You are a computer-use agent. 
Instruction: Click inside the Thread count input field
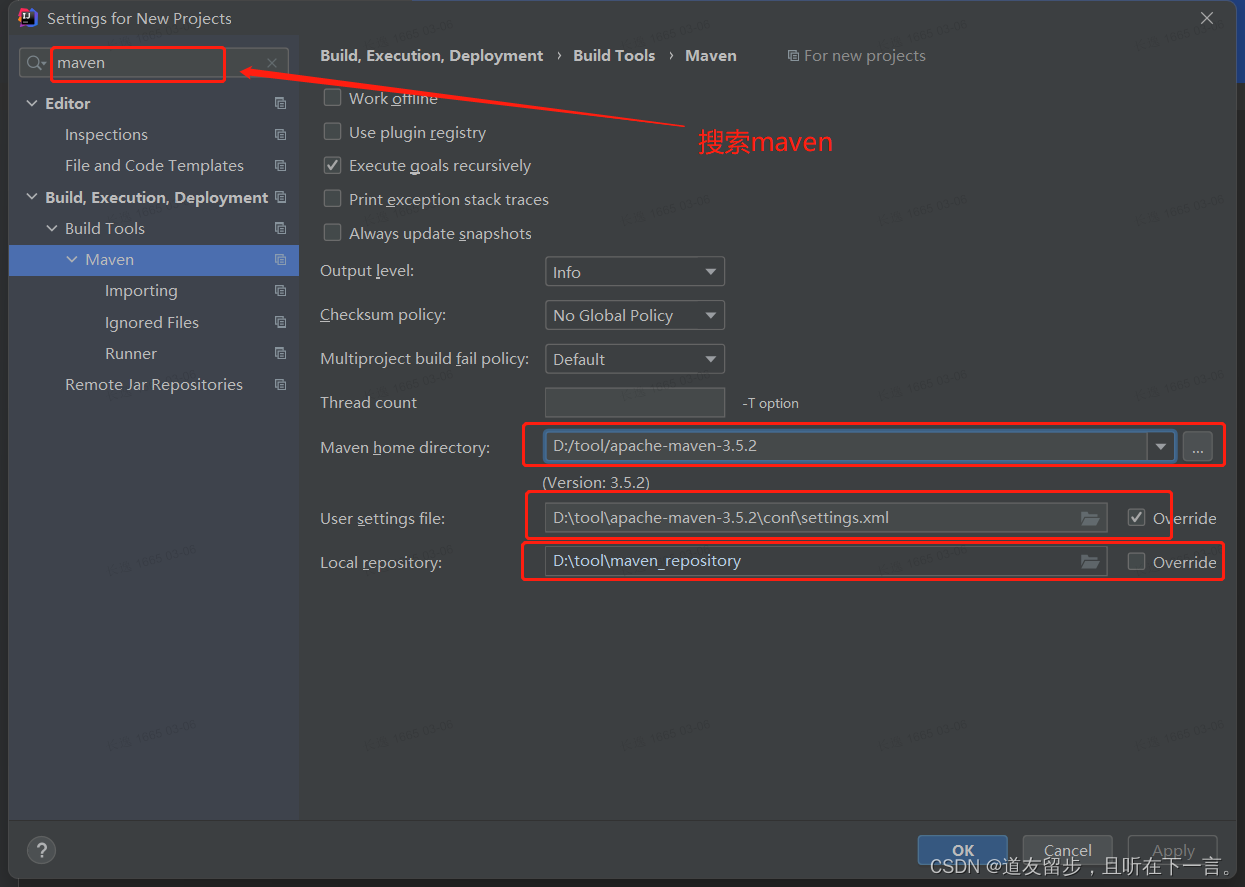click(x=634, y=402)
